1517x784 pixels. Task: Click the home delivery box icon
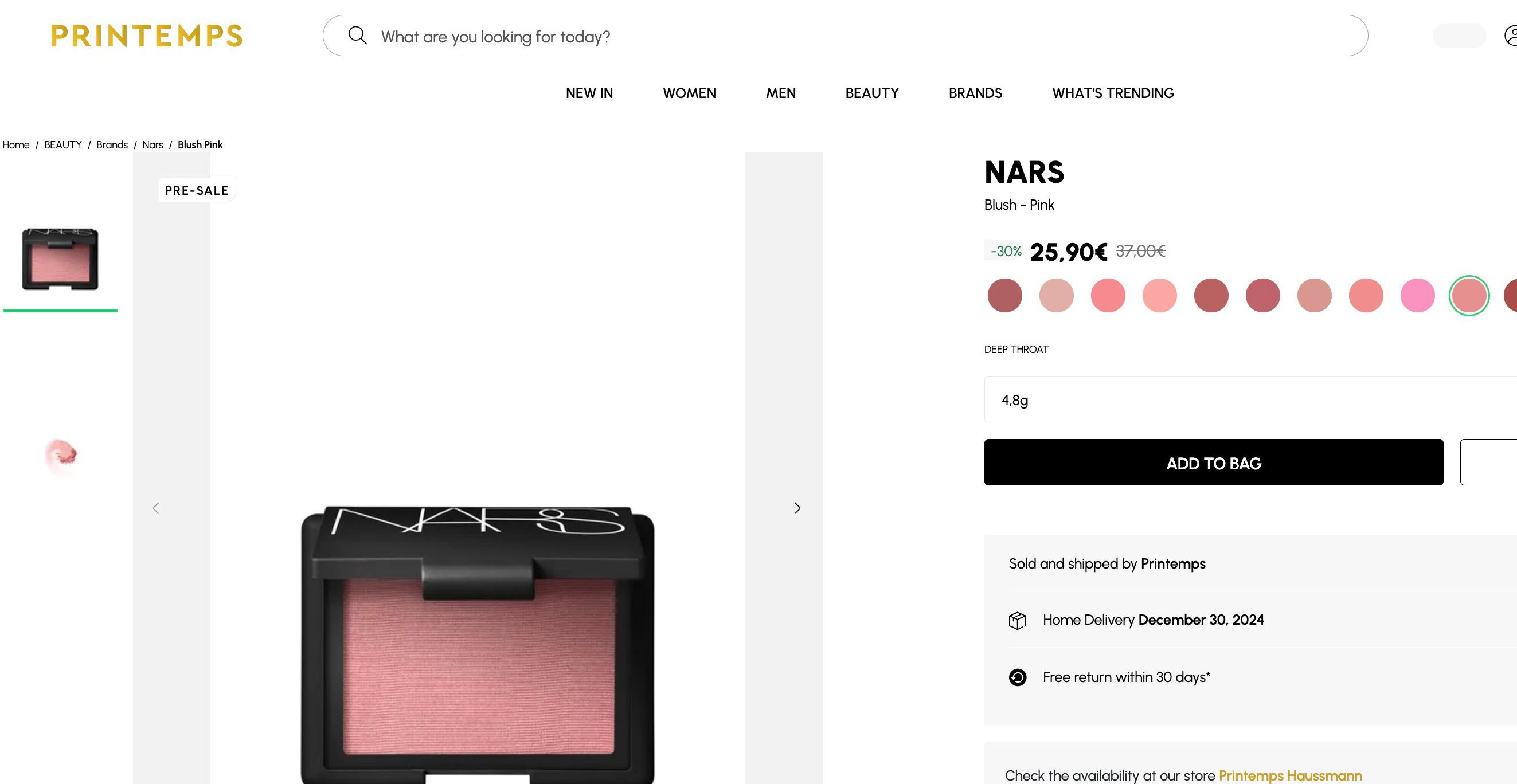click(1017, 620)
